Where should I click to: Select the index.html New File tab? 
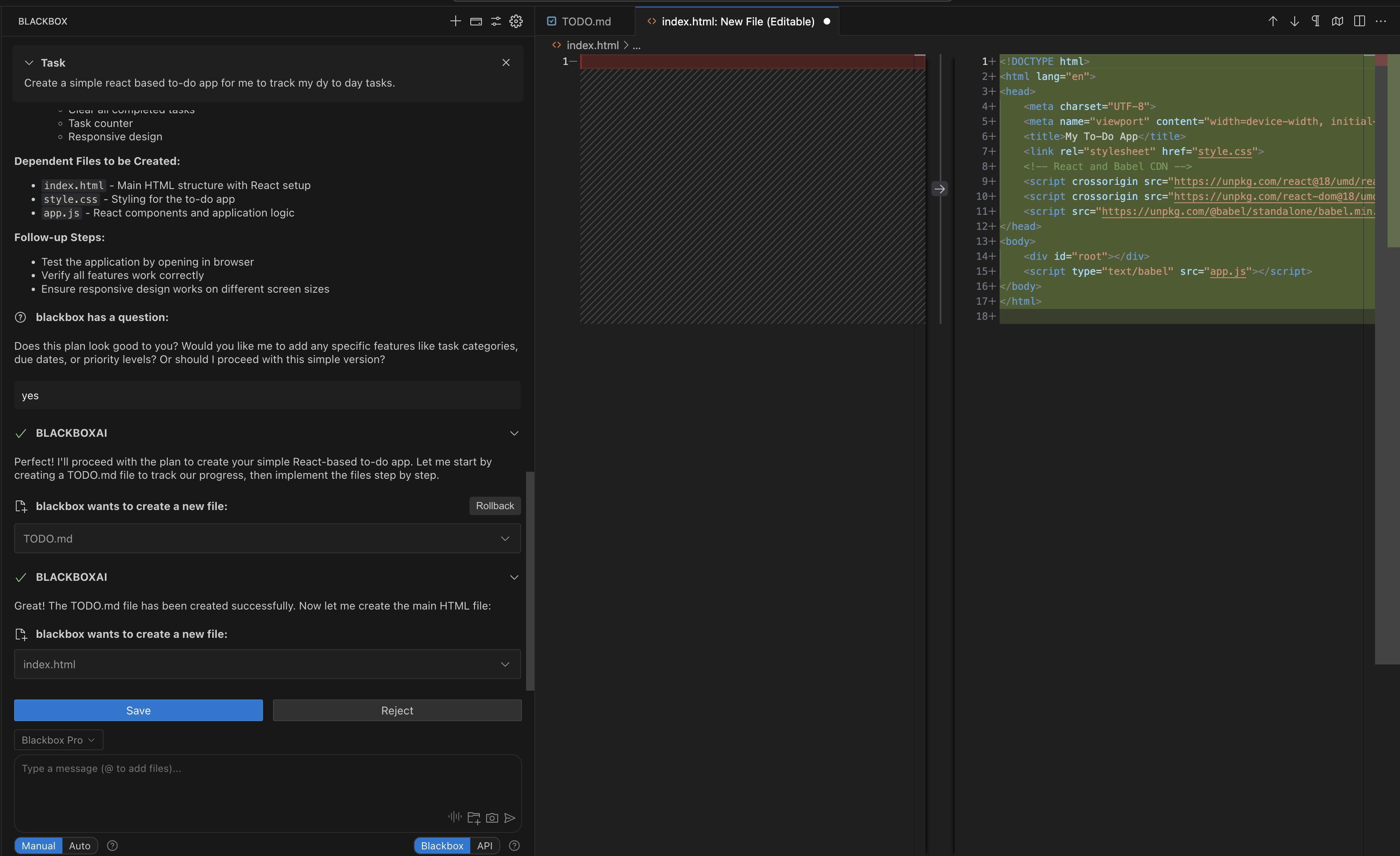737,21
